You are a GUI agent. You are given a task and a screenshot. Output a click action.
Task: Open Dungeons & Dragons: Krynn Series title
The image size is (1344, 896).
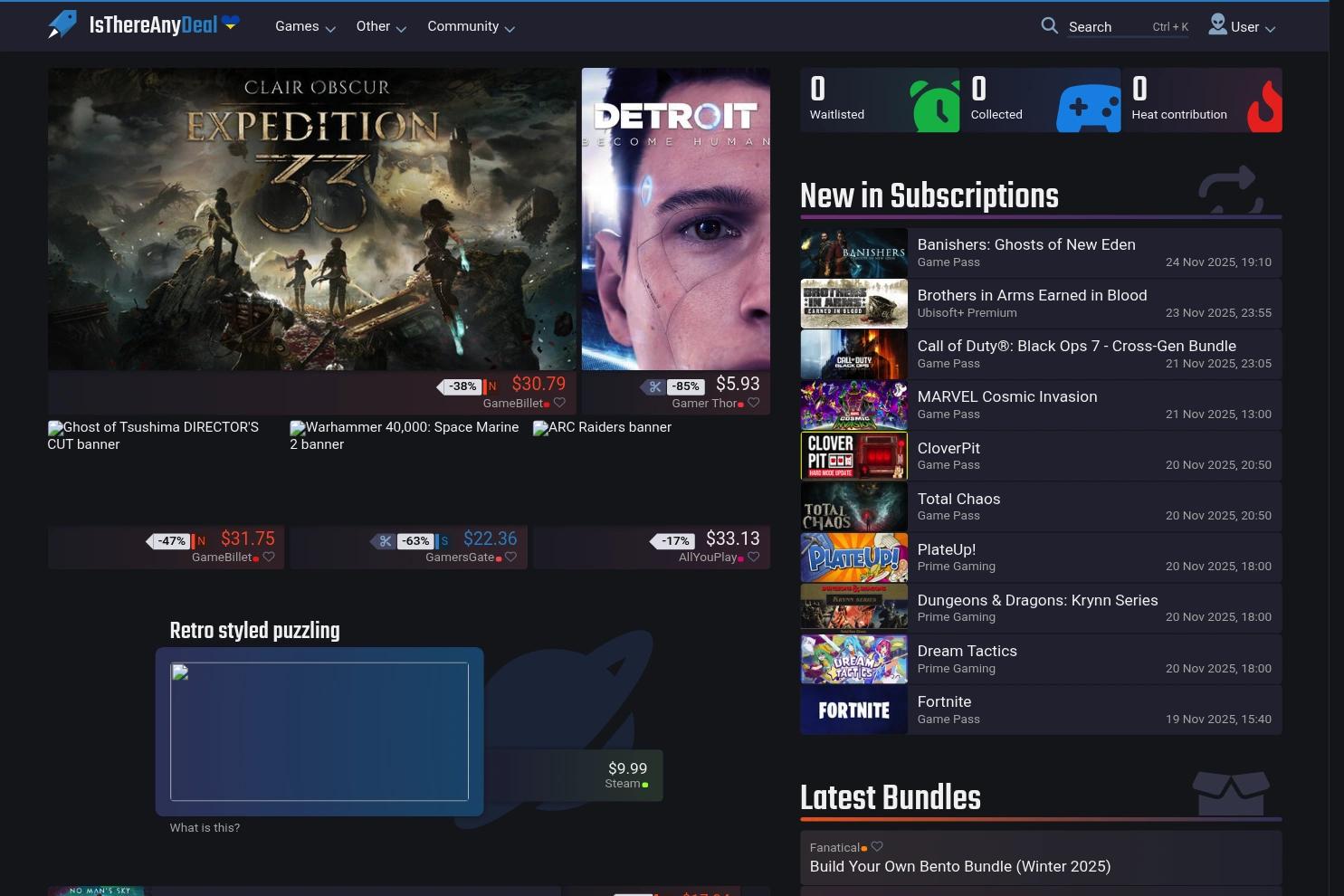click(1037, 600)
